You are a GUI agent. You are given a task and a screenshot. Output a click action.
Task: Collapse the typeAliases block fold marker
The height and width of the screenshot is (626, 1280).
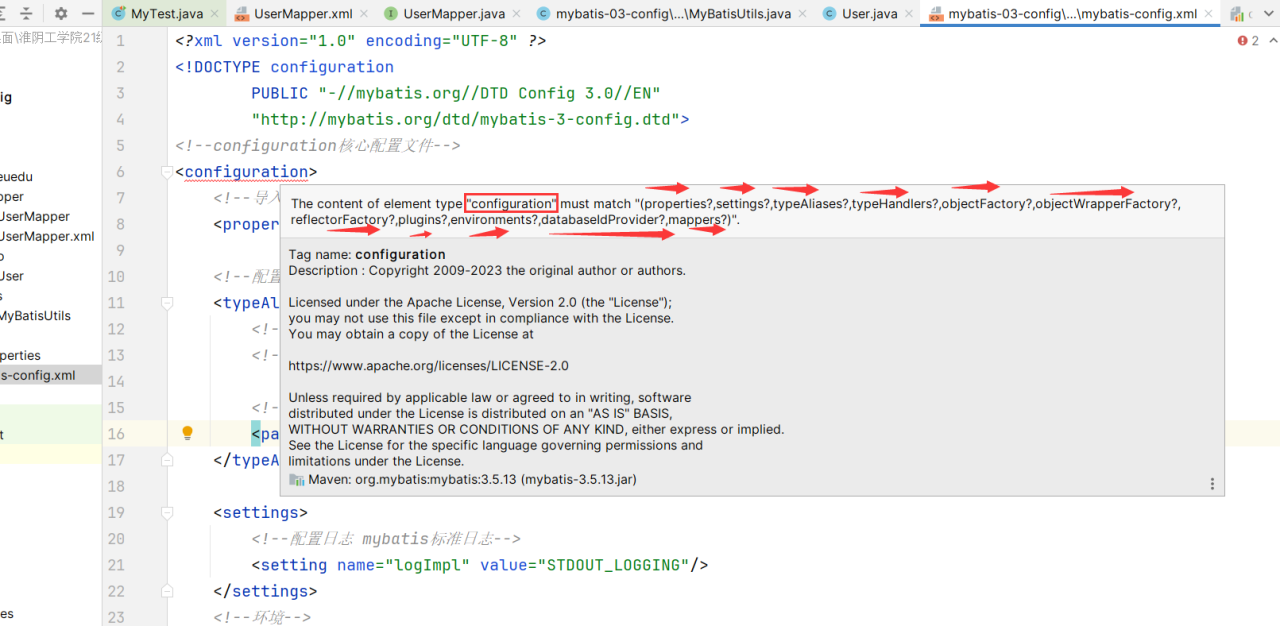tap(167, 303)
